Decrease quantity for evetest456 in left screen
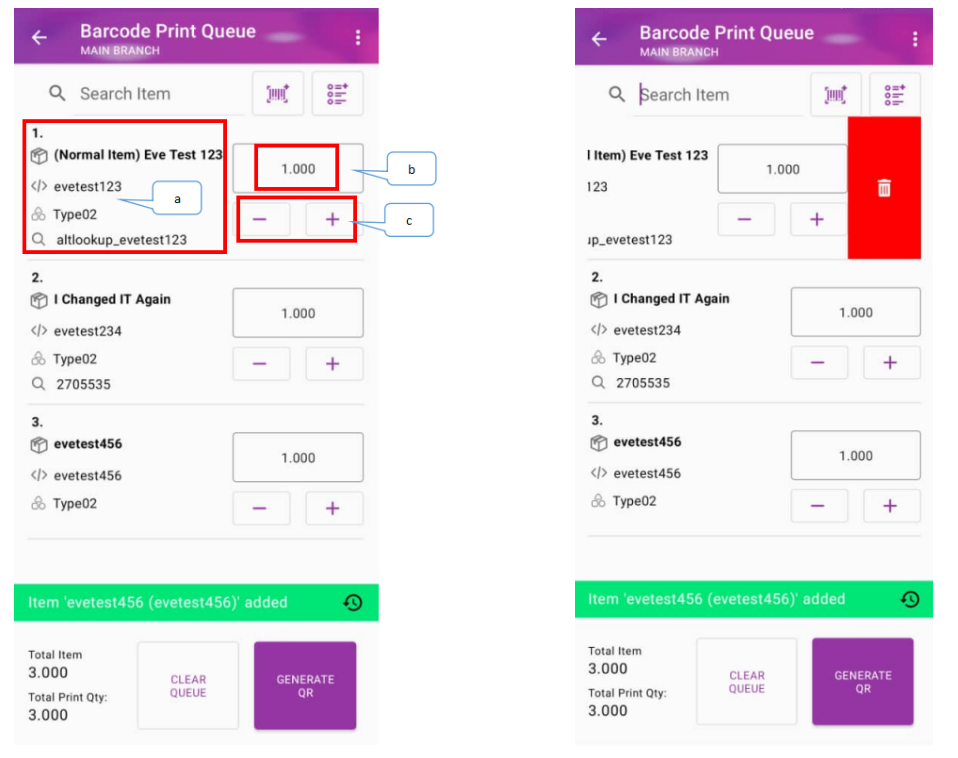Screen dimensions: 958x758 pyautogui.click(x=260, y=508)
